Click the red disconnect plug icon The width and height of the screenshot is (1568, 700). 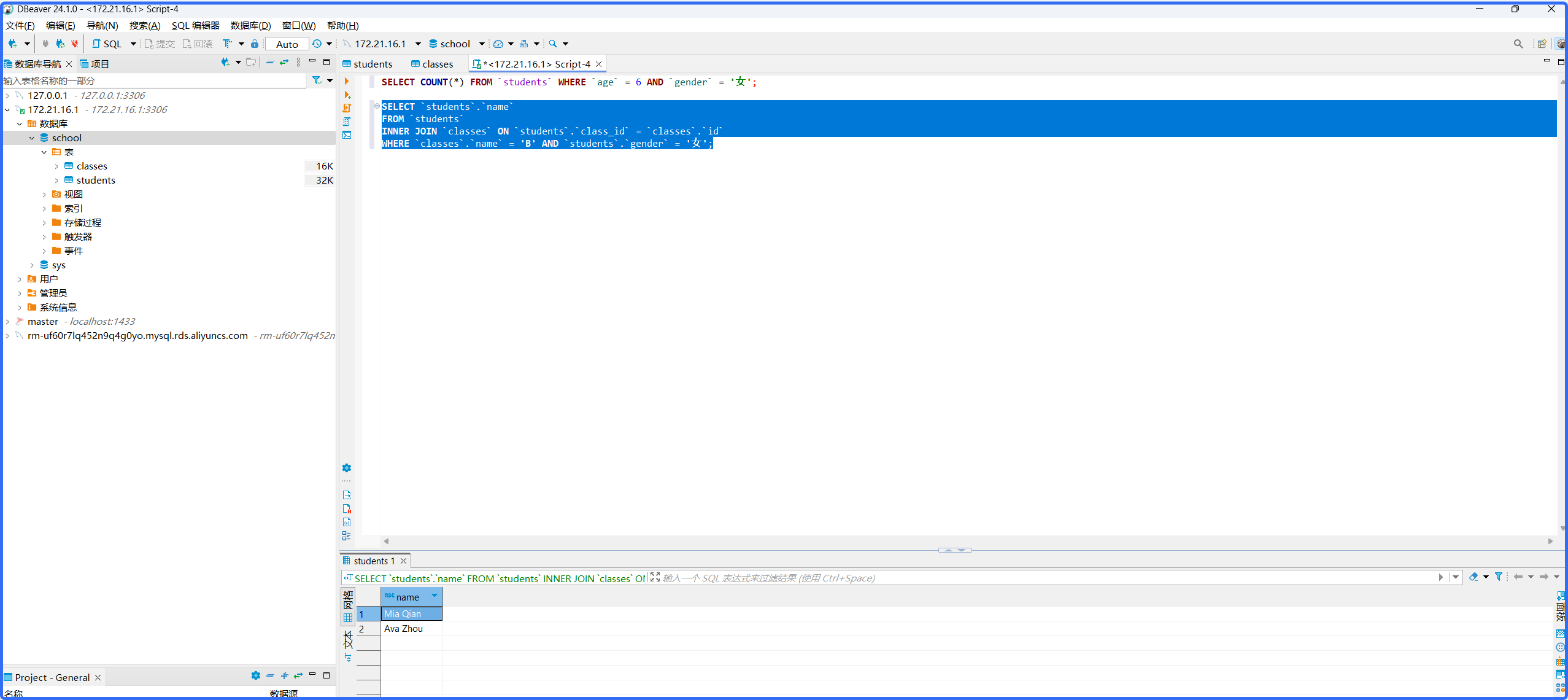tap(74, 44)
